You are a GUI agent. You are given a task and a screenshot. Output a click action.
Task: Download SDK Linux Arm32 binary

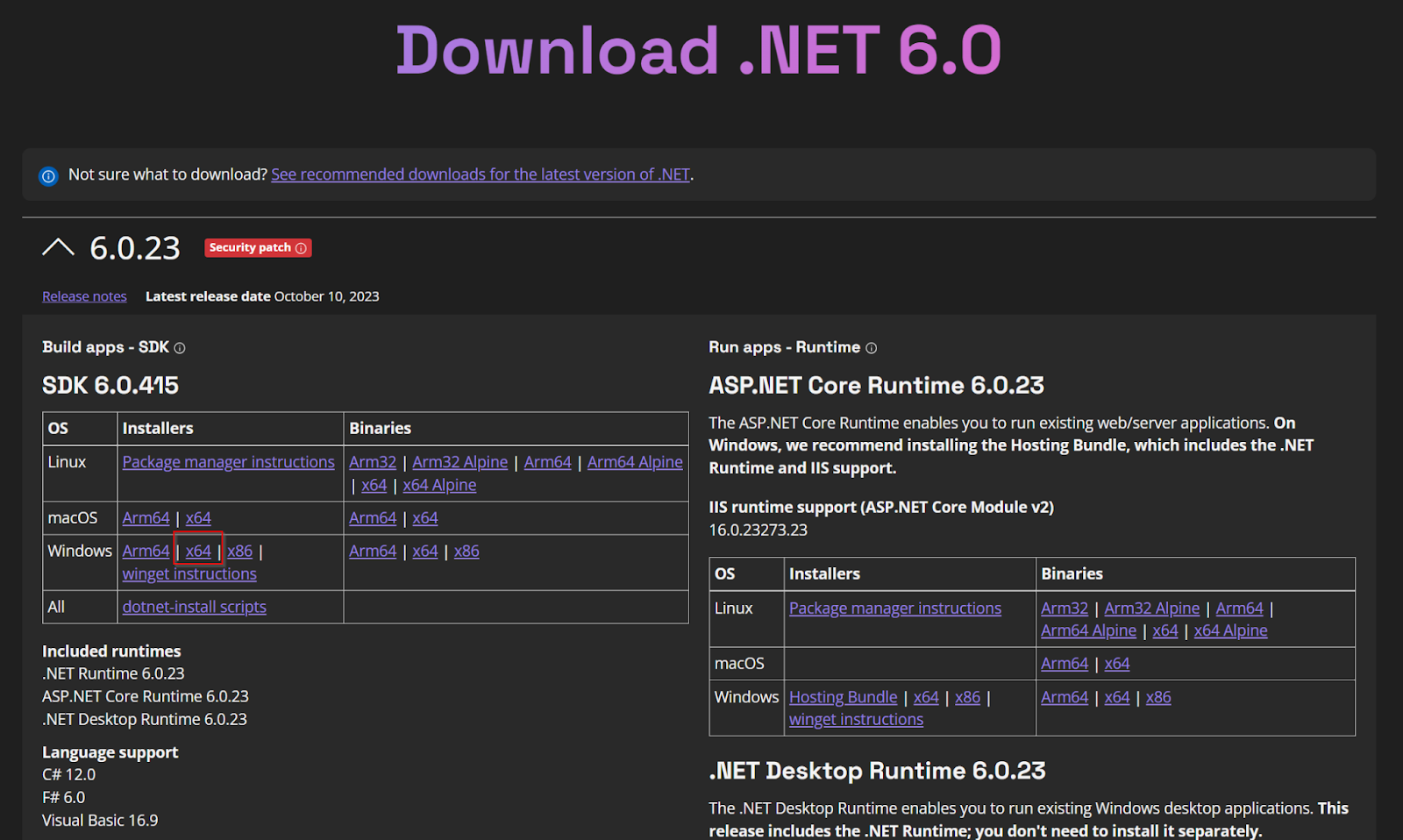(x=373, y=462)
